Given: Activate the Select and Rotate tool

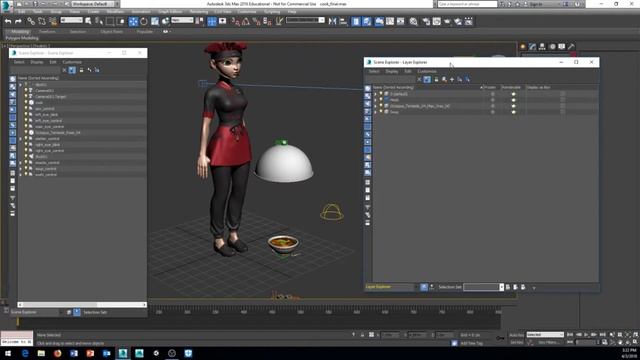Looking at the screenshot, I should tap(144, 21).
